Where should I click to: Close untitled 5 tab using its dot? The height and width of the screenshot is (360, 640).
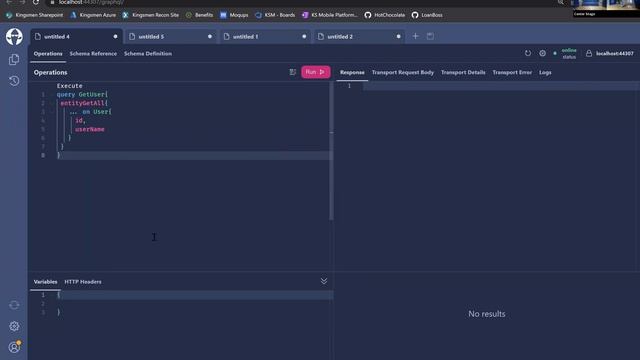[x=210, y=37]
